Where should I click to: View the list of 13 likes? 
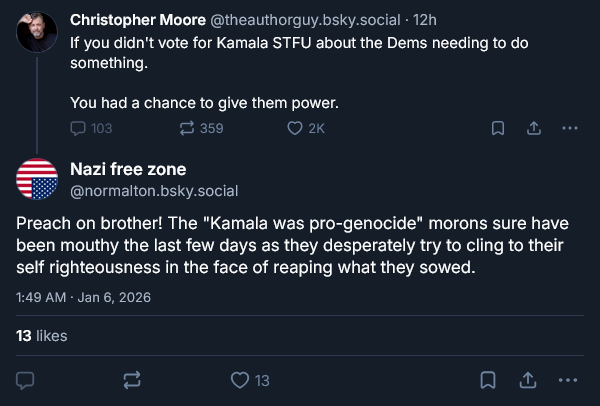click(42, 336)
